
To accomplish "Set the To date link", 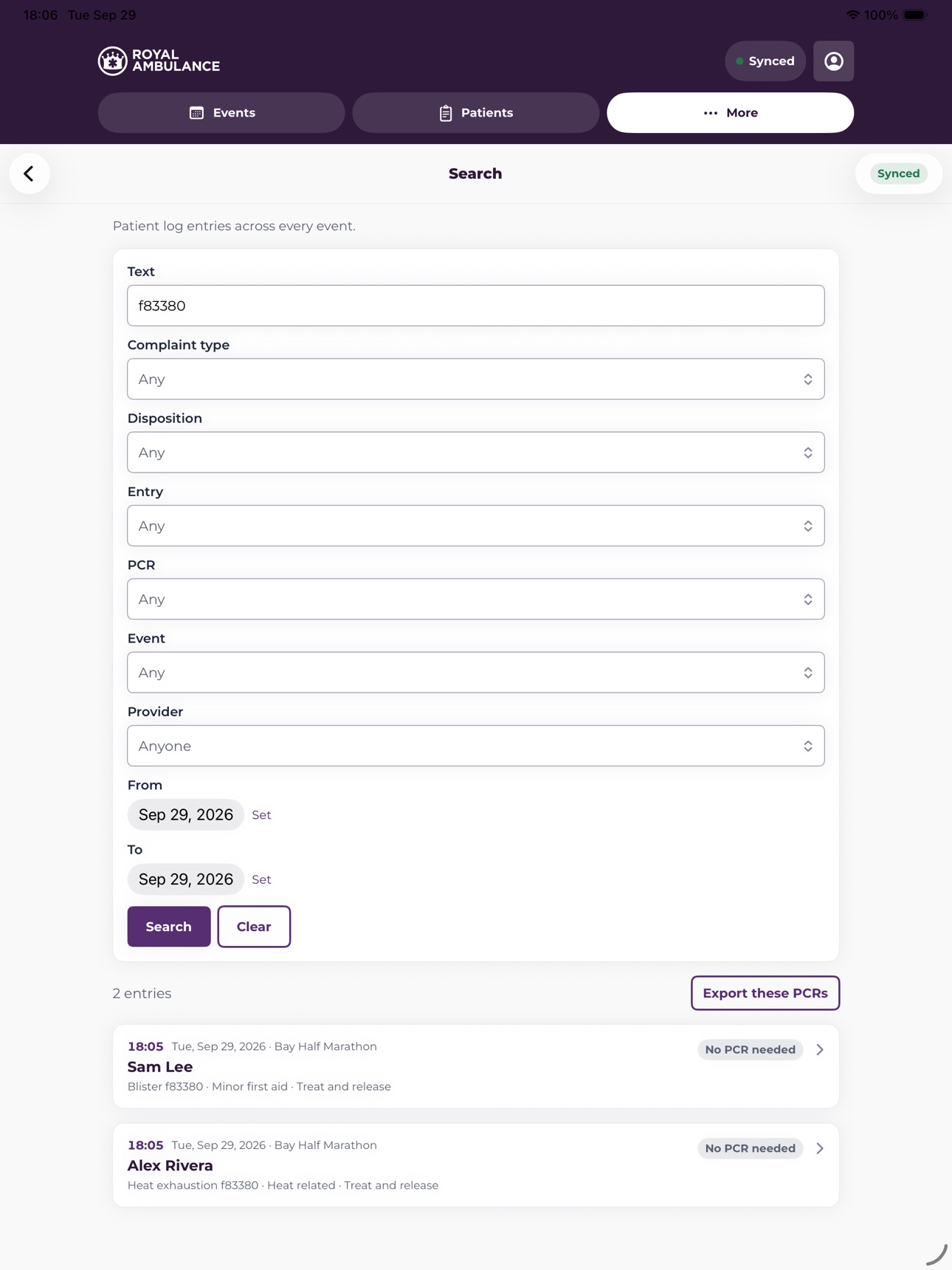I will (x=261, y=879).
